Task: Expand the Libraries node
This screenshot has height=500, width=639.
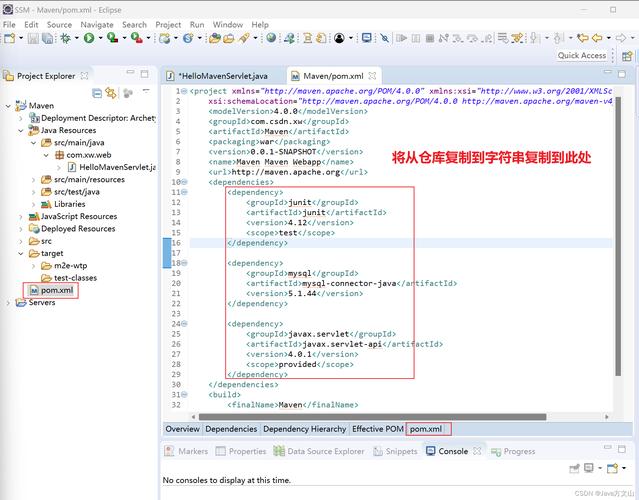Action: point(33,204)
